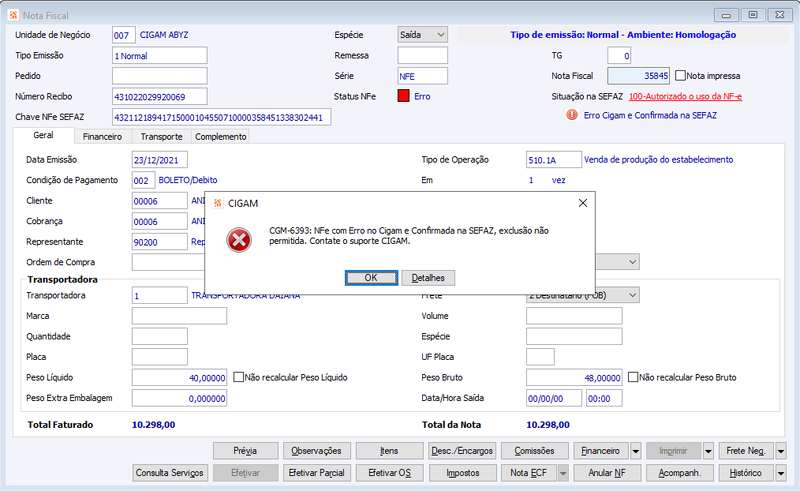Click the Condição de Pagamento 002 field
Viewport: 800px width, 491px height.
click(143, 180)
